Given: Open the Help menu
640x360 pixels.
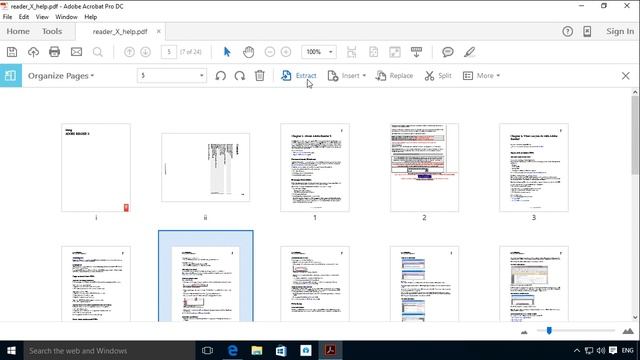Looking at the screenshot, I should [x=91, y=17].
